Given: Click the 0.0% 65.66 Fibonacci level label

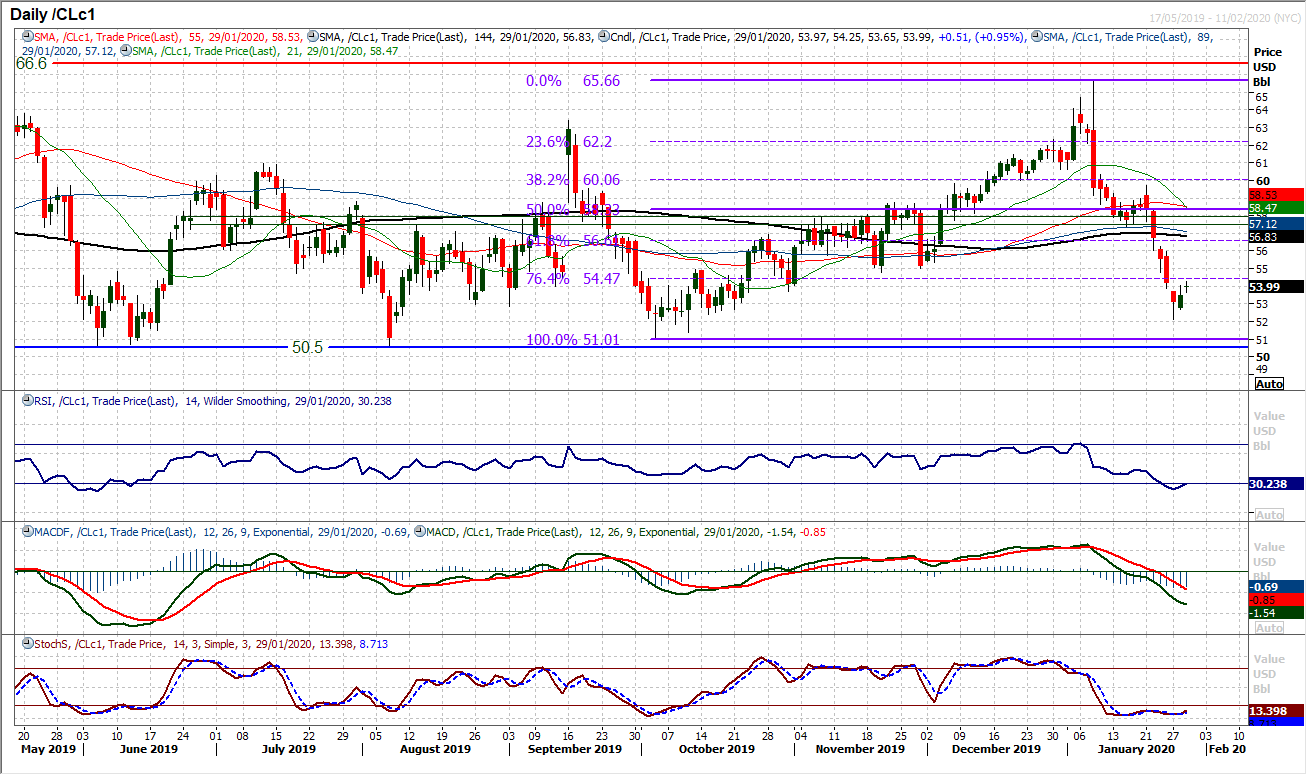Looking at the screenshot, I should pyautogui.click(x=572, y=81).
